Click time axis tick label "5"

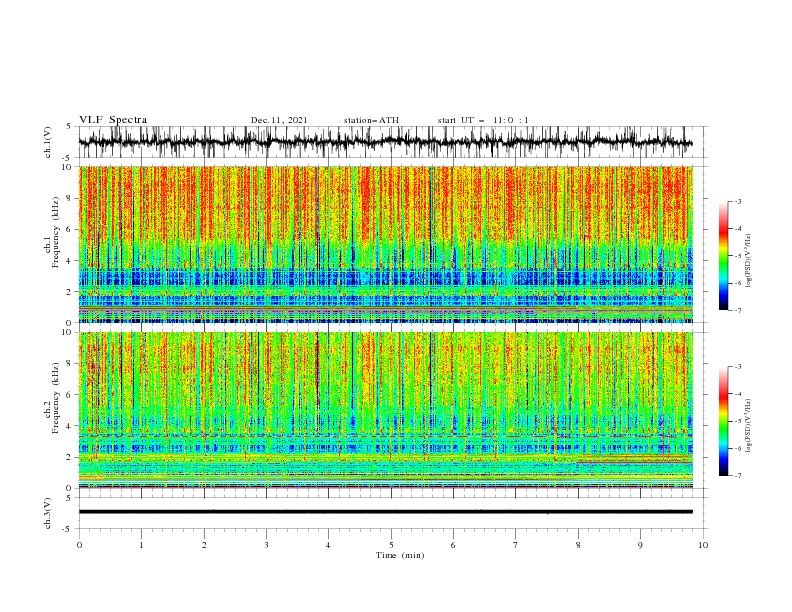click(391, 545)
